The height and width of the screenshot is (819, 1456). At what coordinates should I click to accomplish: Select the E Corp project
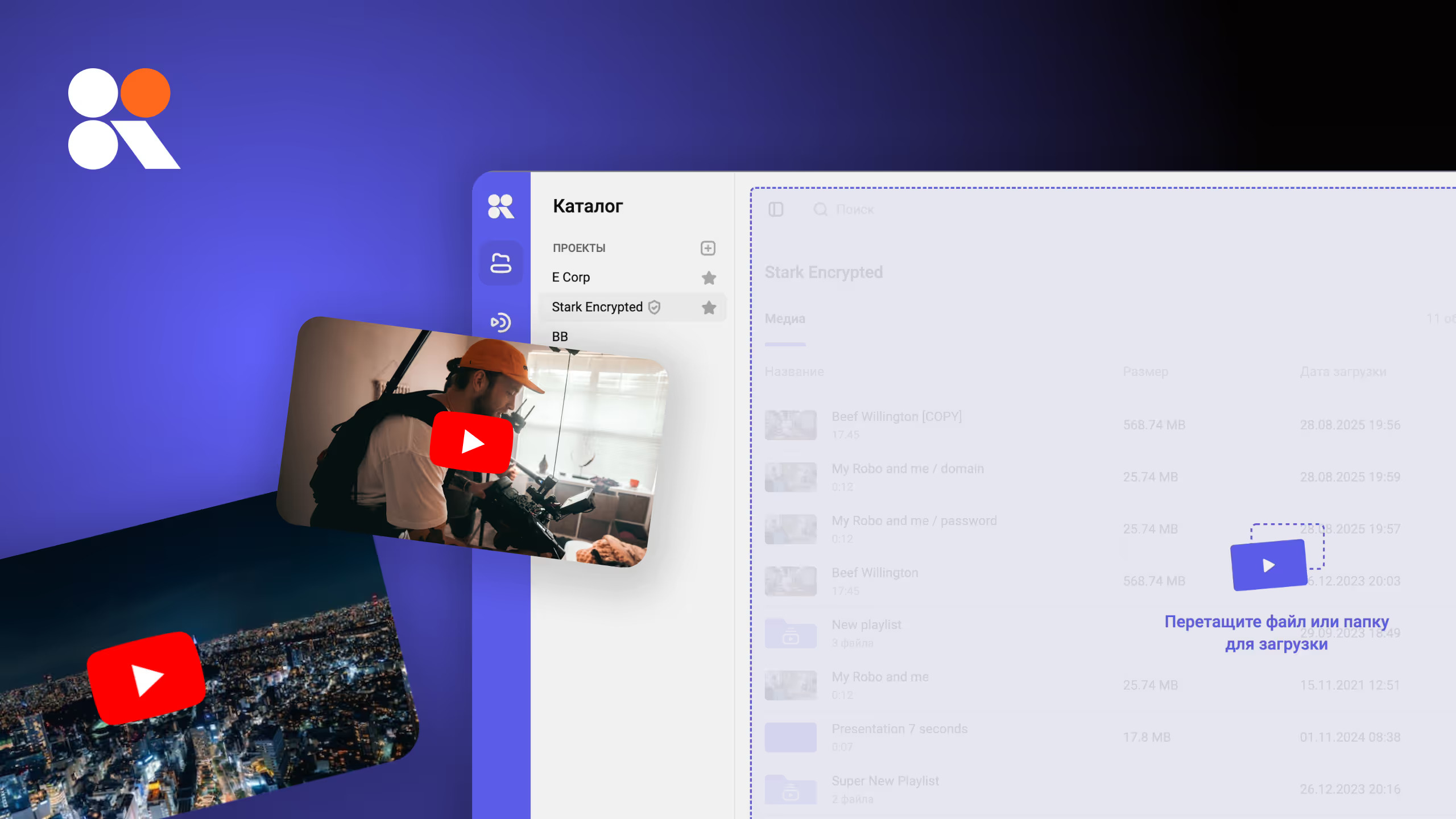570,277
